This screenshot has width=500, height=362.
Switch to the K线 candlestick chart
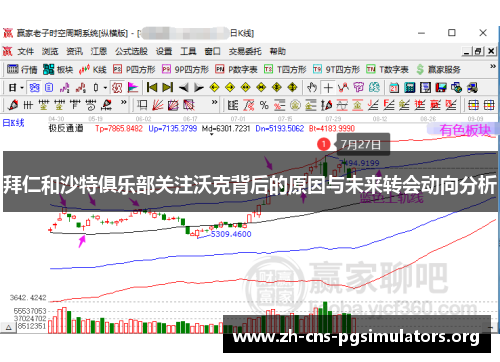click(x=93, y=69)
